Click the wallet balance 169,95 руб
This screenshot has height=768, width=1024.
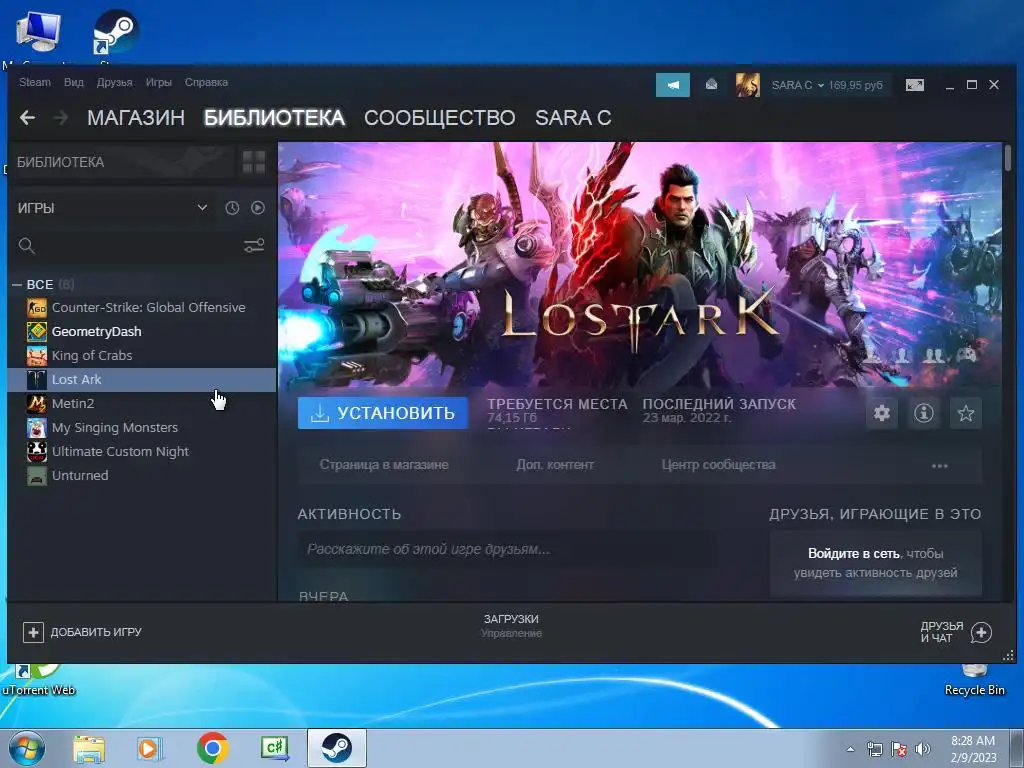pos(855,86)
